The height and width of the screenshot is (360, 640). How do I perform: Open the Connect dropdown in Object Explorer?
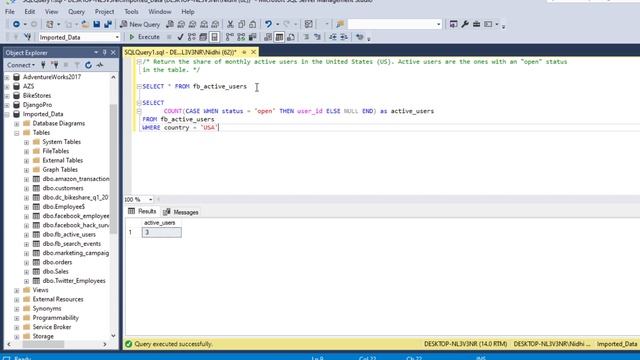point(21,65)
